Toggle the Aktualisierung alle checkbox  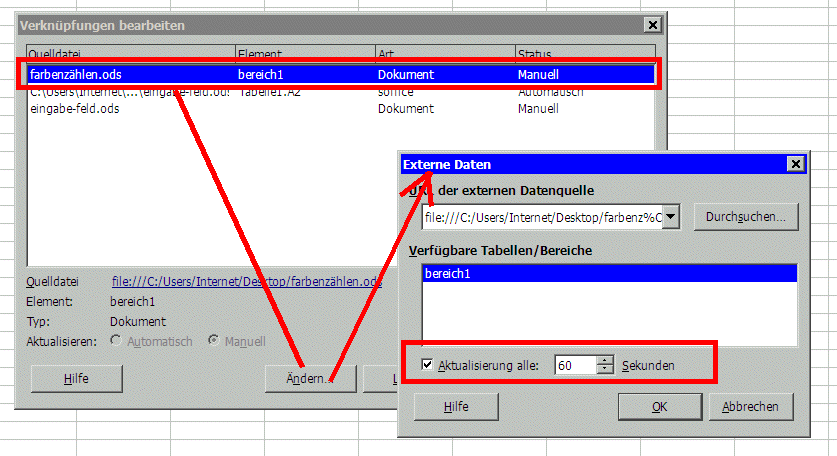click(428, 366)
